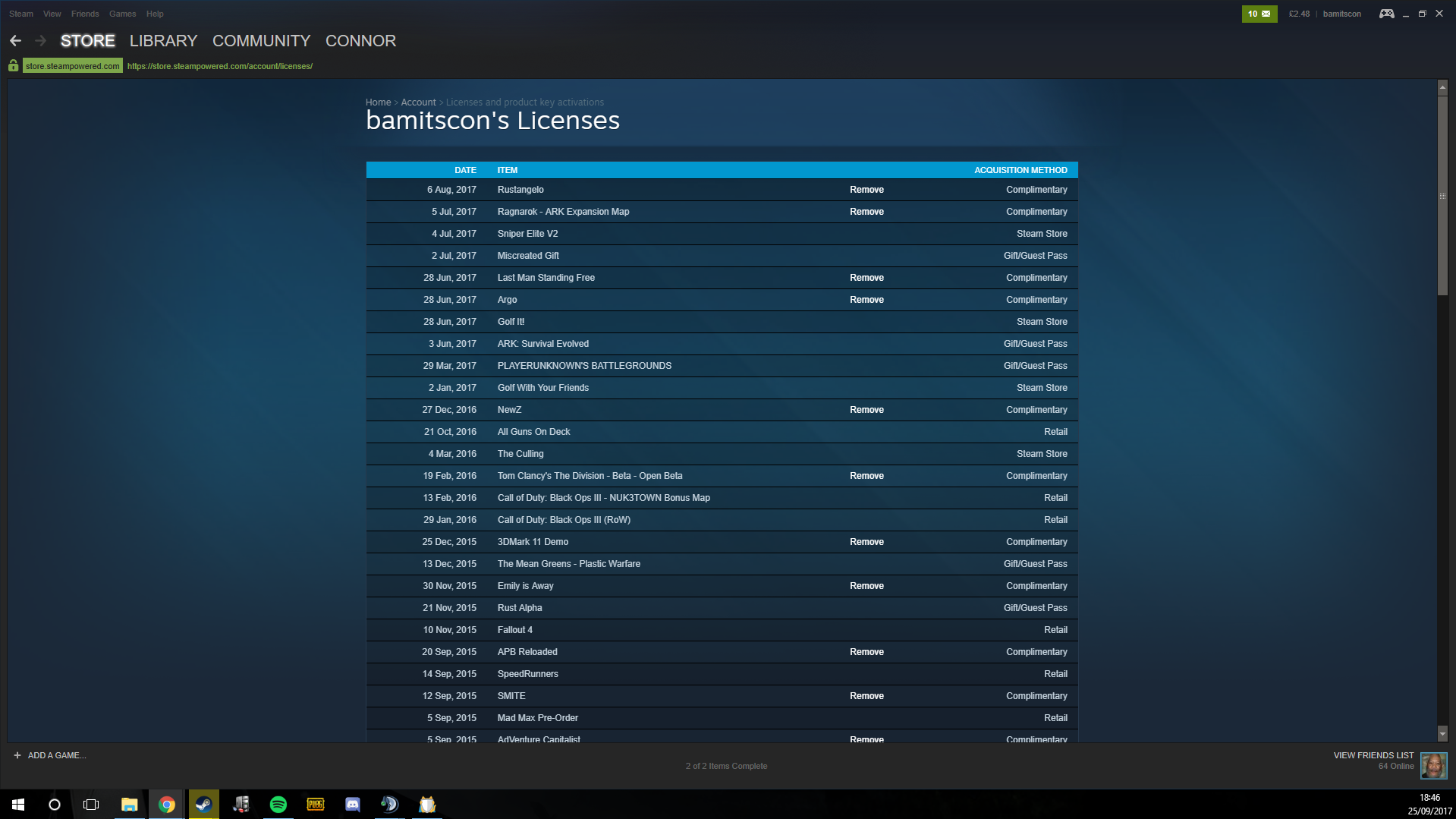The height and width of the screenshot is (819, 1456).
Task: Remove the NewZ license
Action: pos(866,410)
